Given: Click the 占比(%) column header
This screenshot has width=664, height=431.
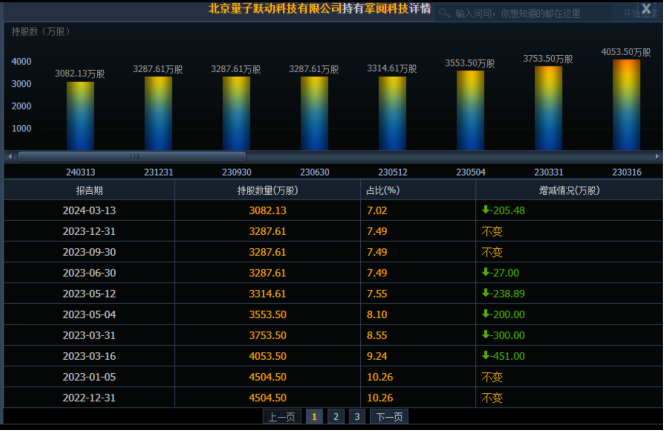Looking at the screenshot, I should (x=385, y=190).
